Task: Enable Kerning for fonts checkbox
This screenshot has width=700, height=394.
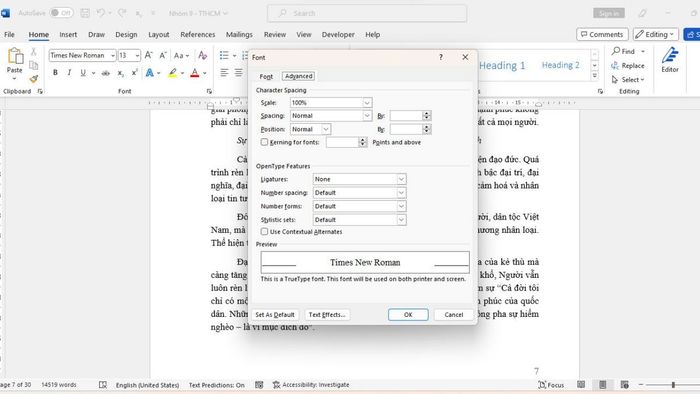Action: tap(264, 142)
